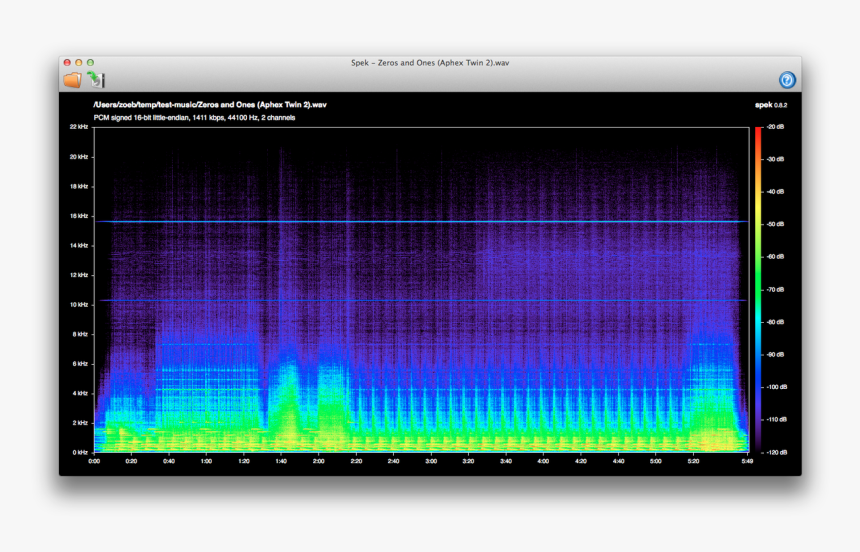Click the '2 kHz' frequency axis label
This screenshot has height=552, width=860.
coord(80,423)
